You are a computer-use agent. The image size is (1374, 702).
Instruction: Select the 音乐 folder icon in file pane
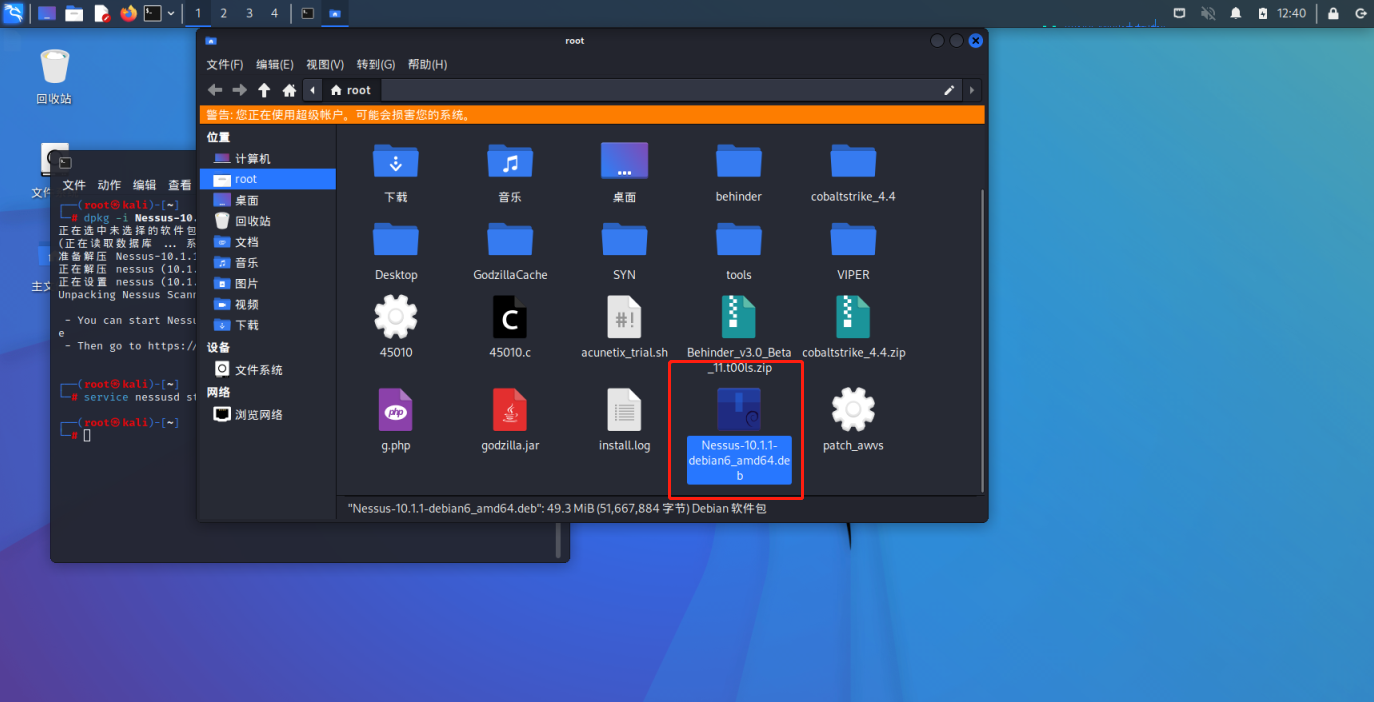510,161
